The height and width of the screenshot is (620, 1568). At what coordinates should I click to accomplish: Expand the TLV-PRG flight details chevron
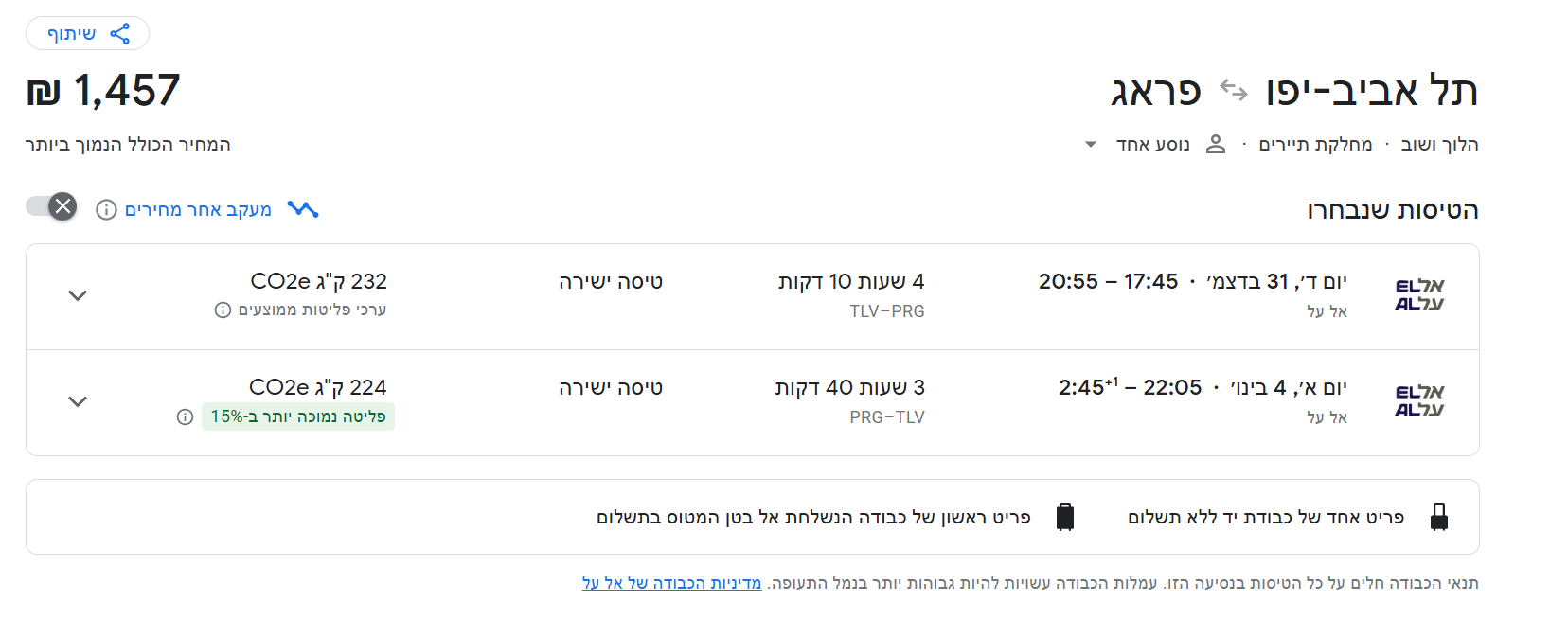tap(77, 295)
